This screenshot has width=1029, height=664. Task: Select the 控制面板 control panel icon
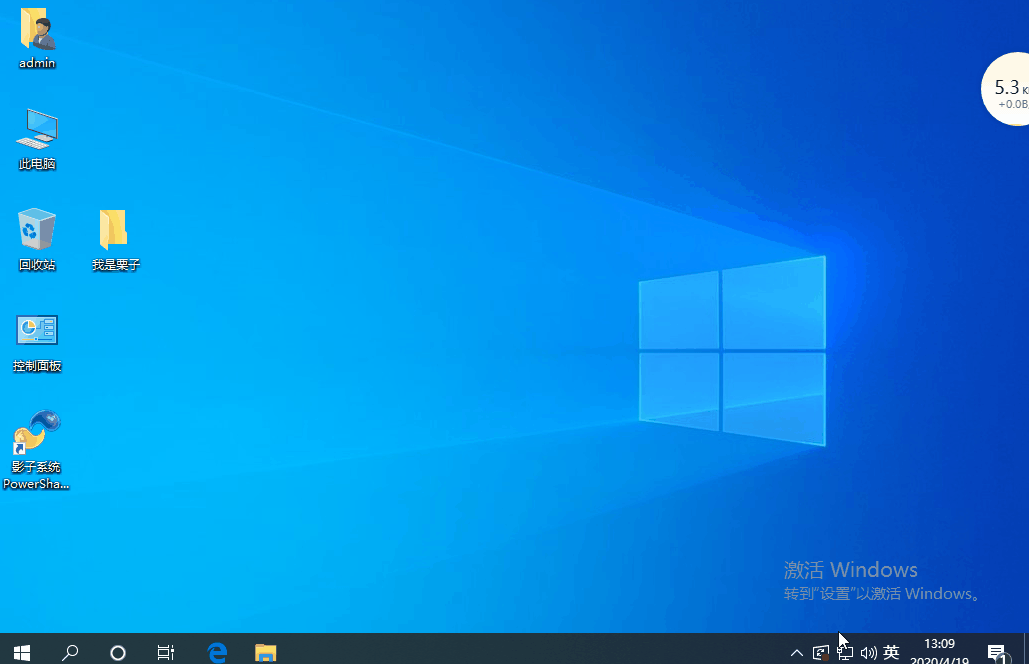37,342
